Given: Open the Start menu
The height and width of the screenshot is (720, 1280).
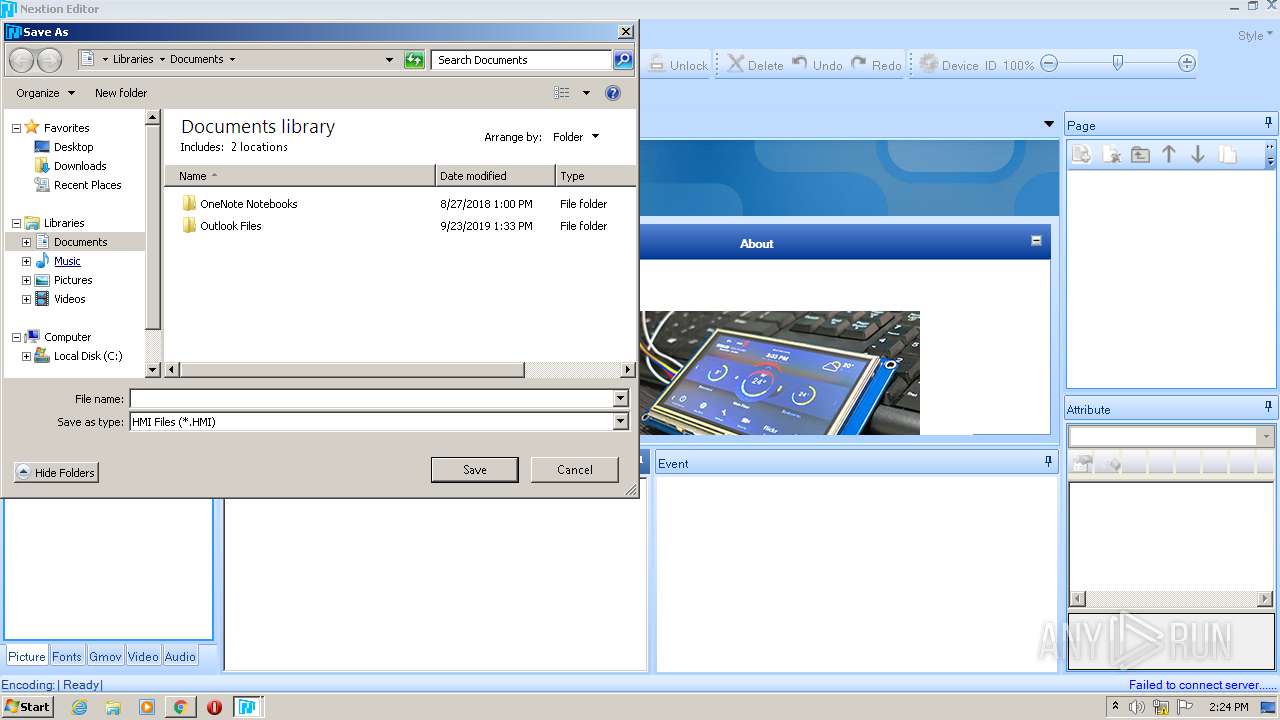Looking at the screenshot, I should tap(27, 707).
